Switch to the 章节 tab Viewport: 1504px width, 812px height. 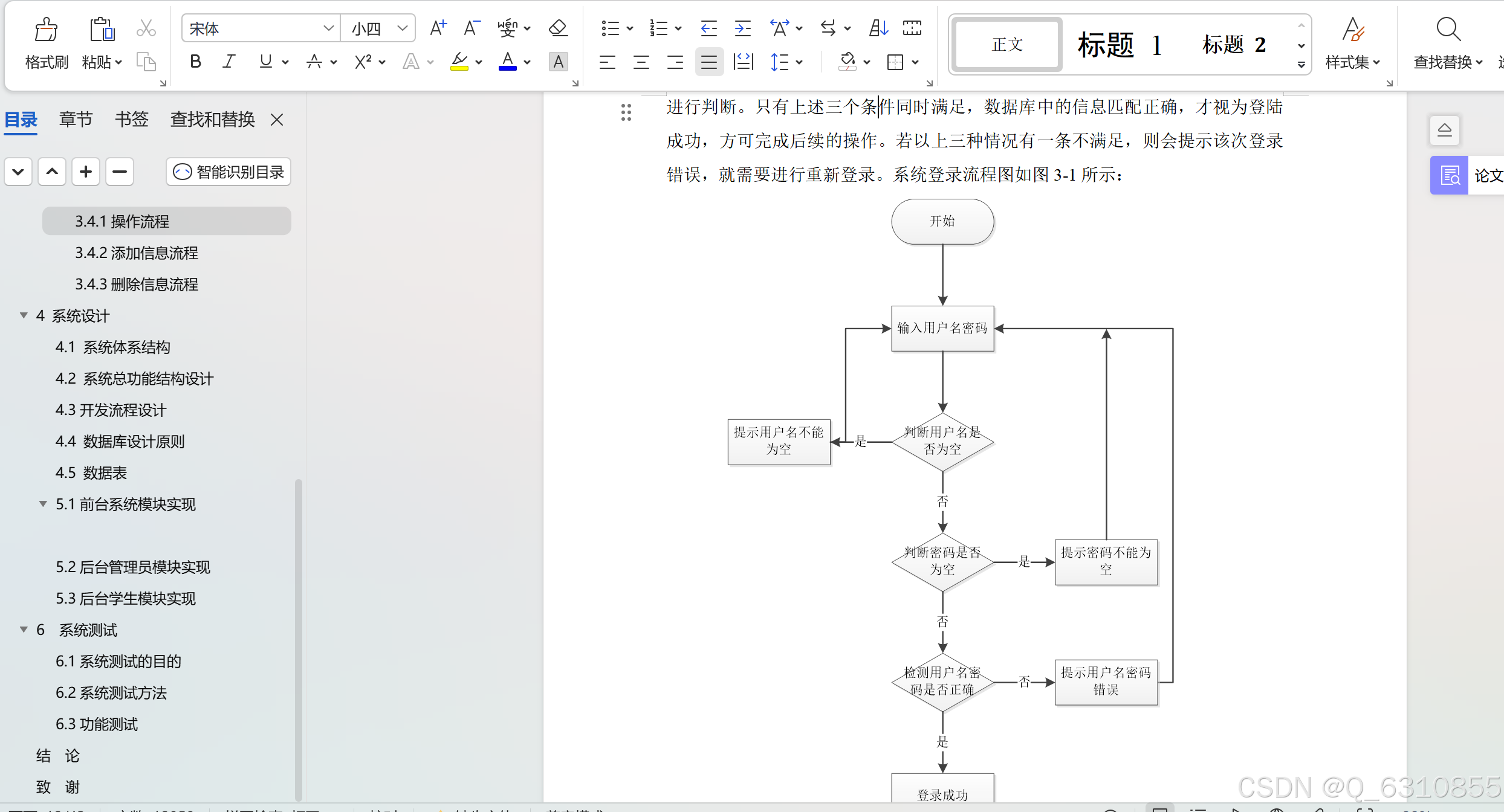76,119
